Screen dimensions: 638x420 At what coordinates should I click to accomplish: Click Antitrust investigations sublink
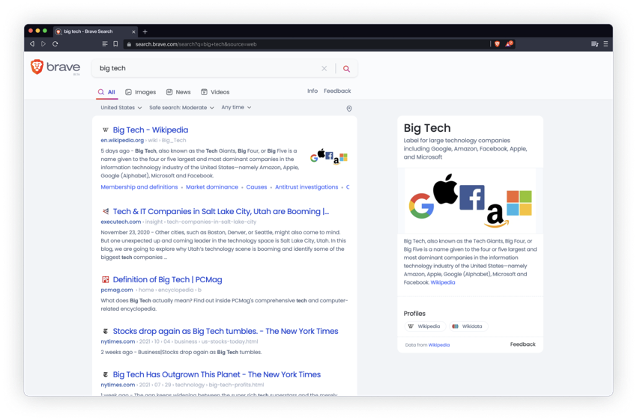coord(306,187)
